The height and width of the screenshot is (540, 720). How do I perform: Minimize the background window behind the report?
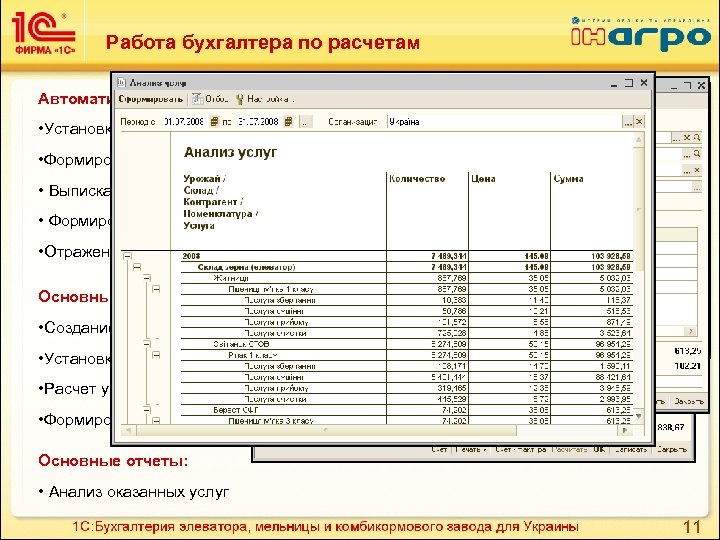674,86
